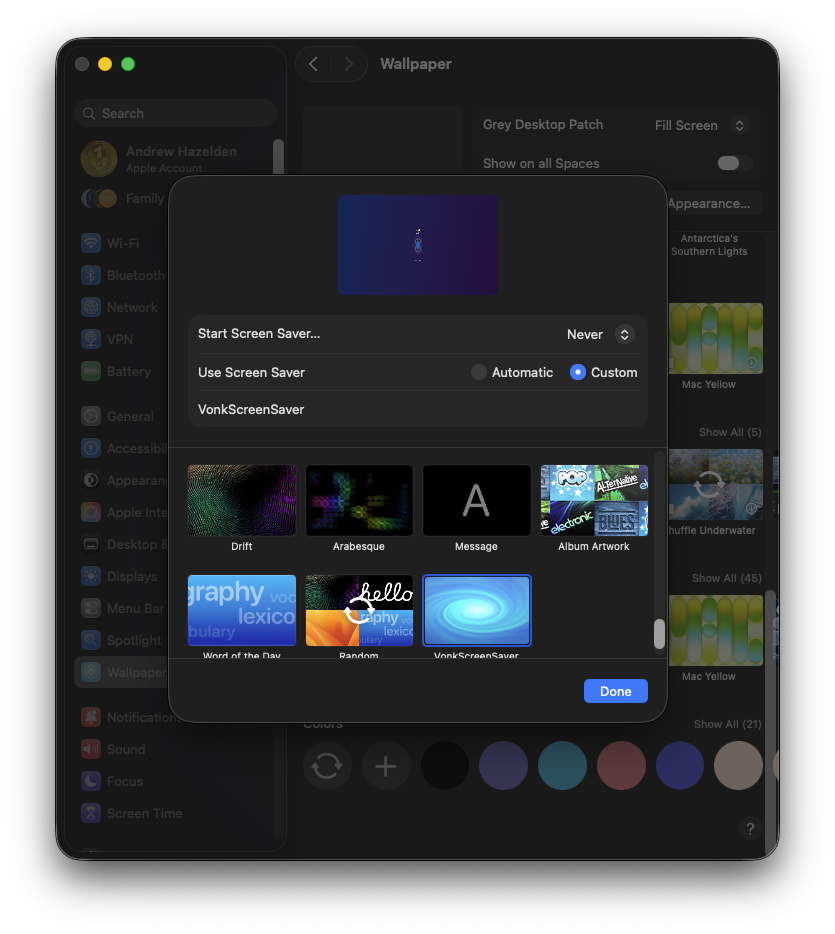
Task: Click the screen saver preview image
Action: pyautogui.click(x=418, y=245)
